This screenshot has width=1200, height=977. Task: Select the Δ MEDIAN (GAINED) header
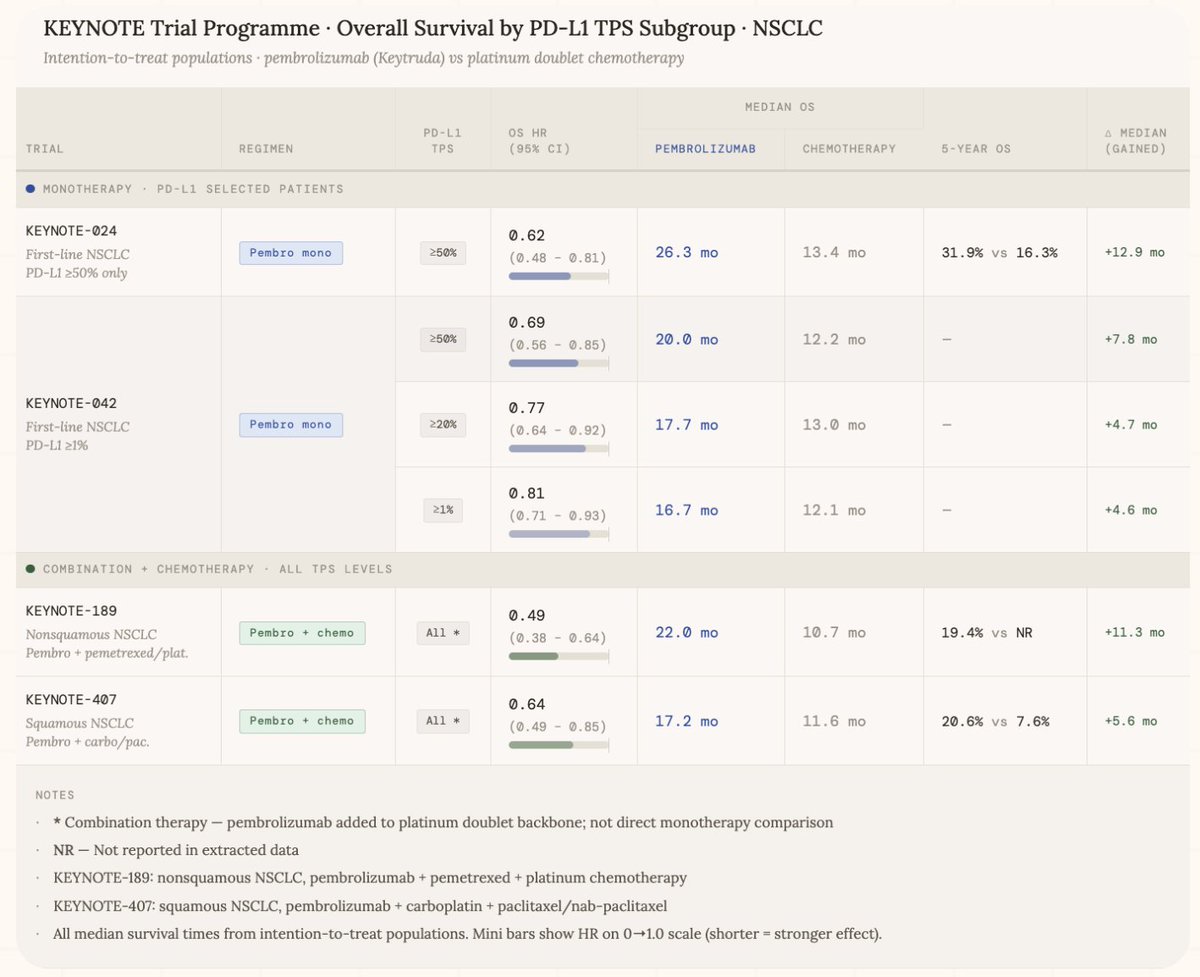click(1135, 139)
